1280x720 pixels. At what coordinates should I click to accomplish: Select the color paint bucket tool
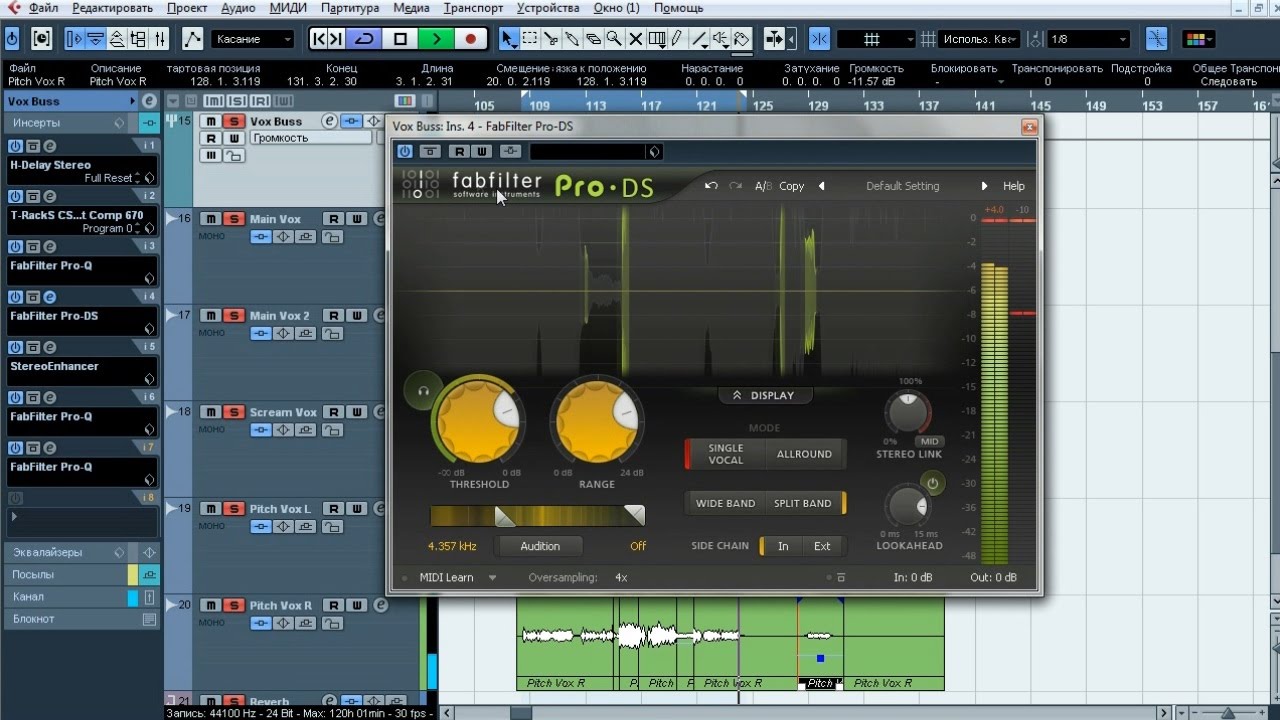tap(741, 39)
